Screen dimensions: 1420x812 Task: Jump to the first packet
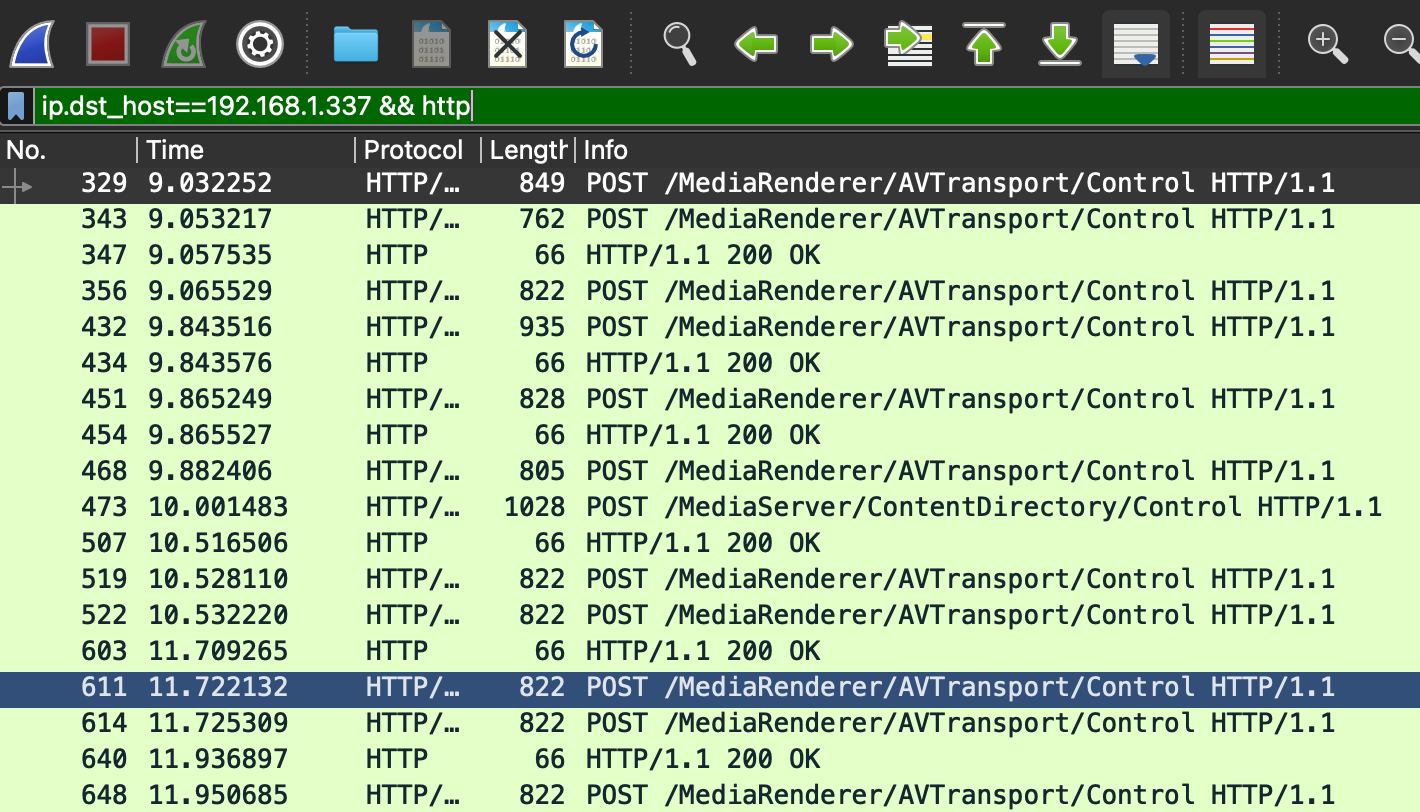[x=984, y=44]
